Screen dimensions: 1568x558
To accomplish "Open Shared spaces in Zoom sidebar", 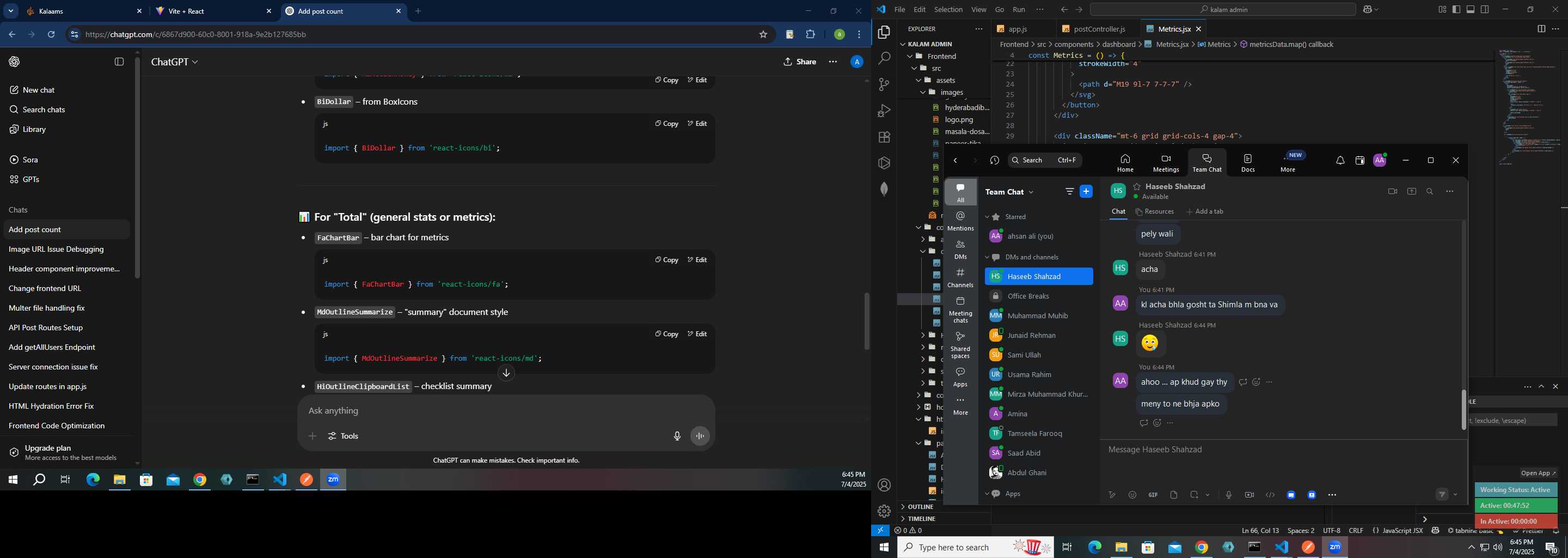I will (x=960, y=345).
